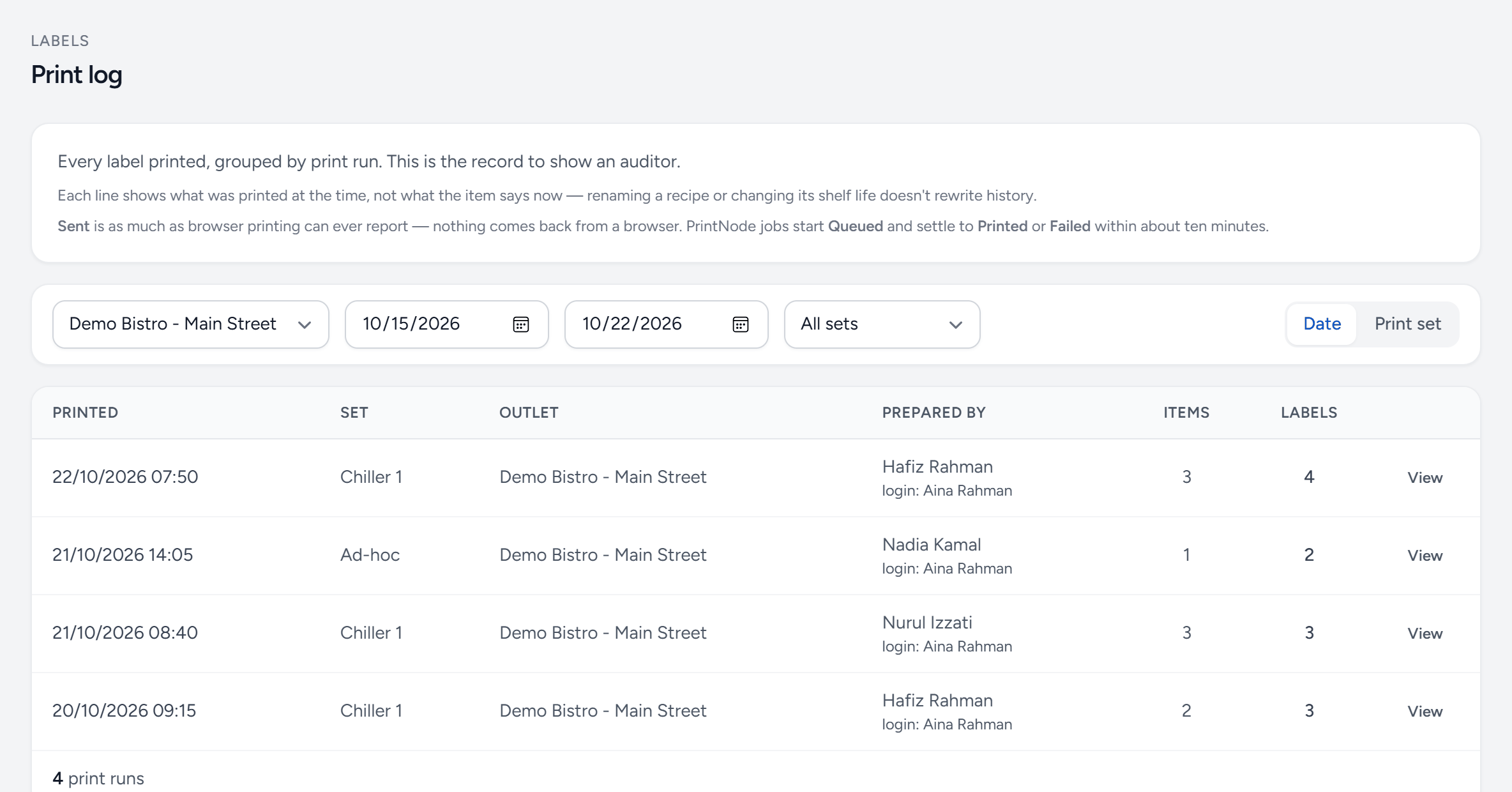The height and width of the screenshot is (792, 1512).
Task: Click the timestamp 22/10/2026 07:50
Action: [x=125, y=476]
